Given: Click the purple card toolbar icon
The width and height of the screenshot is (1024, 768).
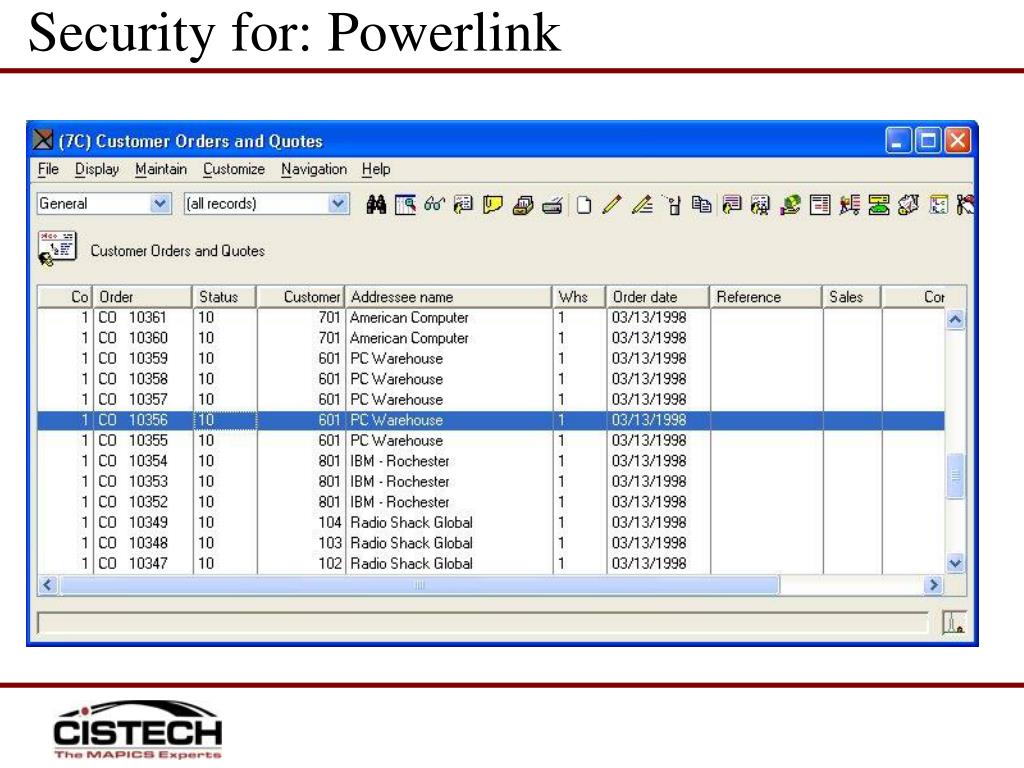Looking at the screenshot, I should click(x=731, y=204).
